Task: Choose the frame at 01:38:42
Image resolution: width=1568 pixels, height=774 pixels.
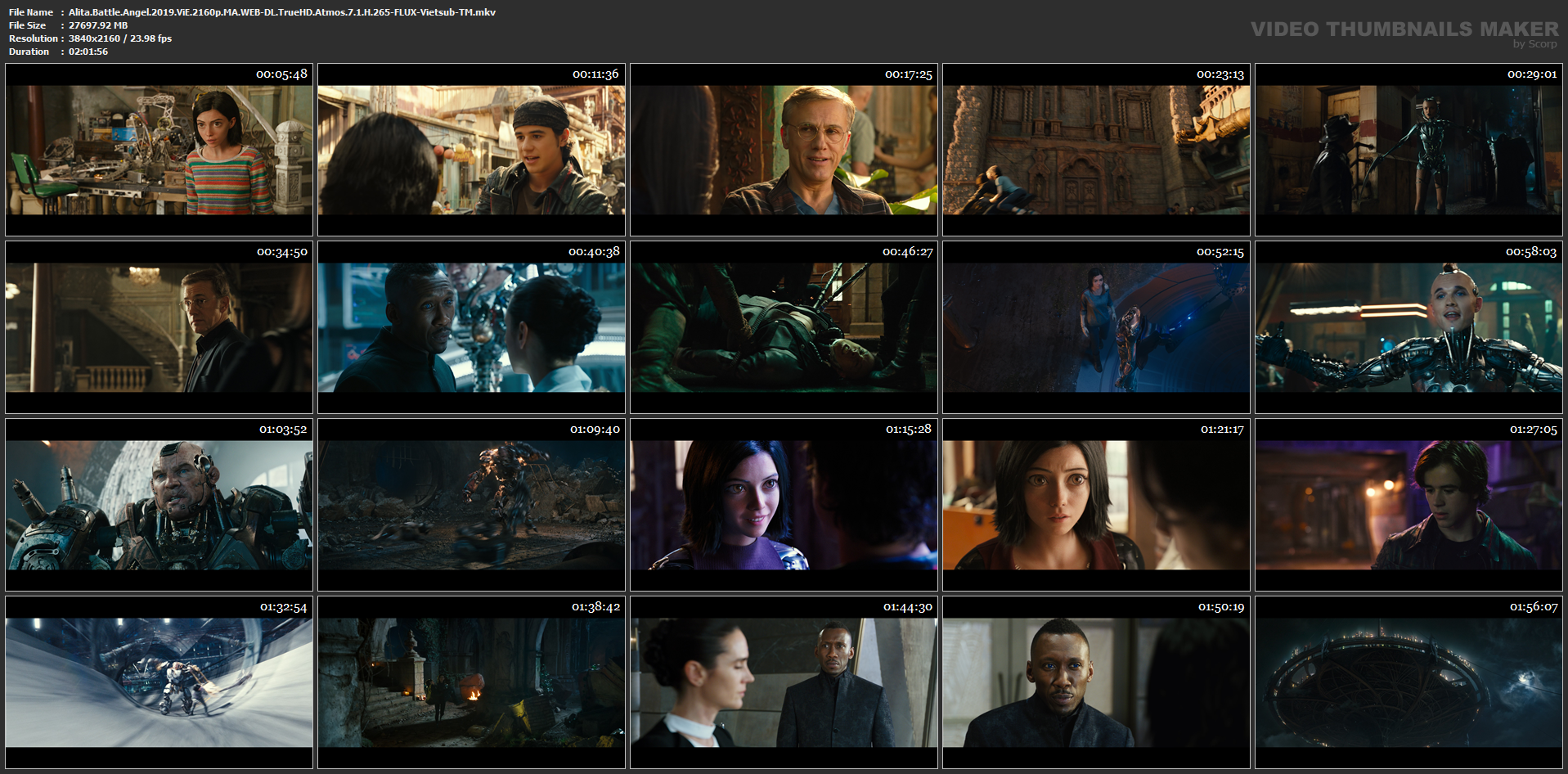Action: click(471, 682)
